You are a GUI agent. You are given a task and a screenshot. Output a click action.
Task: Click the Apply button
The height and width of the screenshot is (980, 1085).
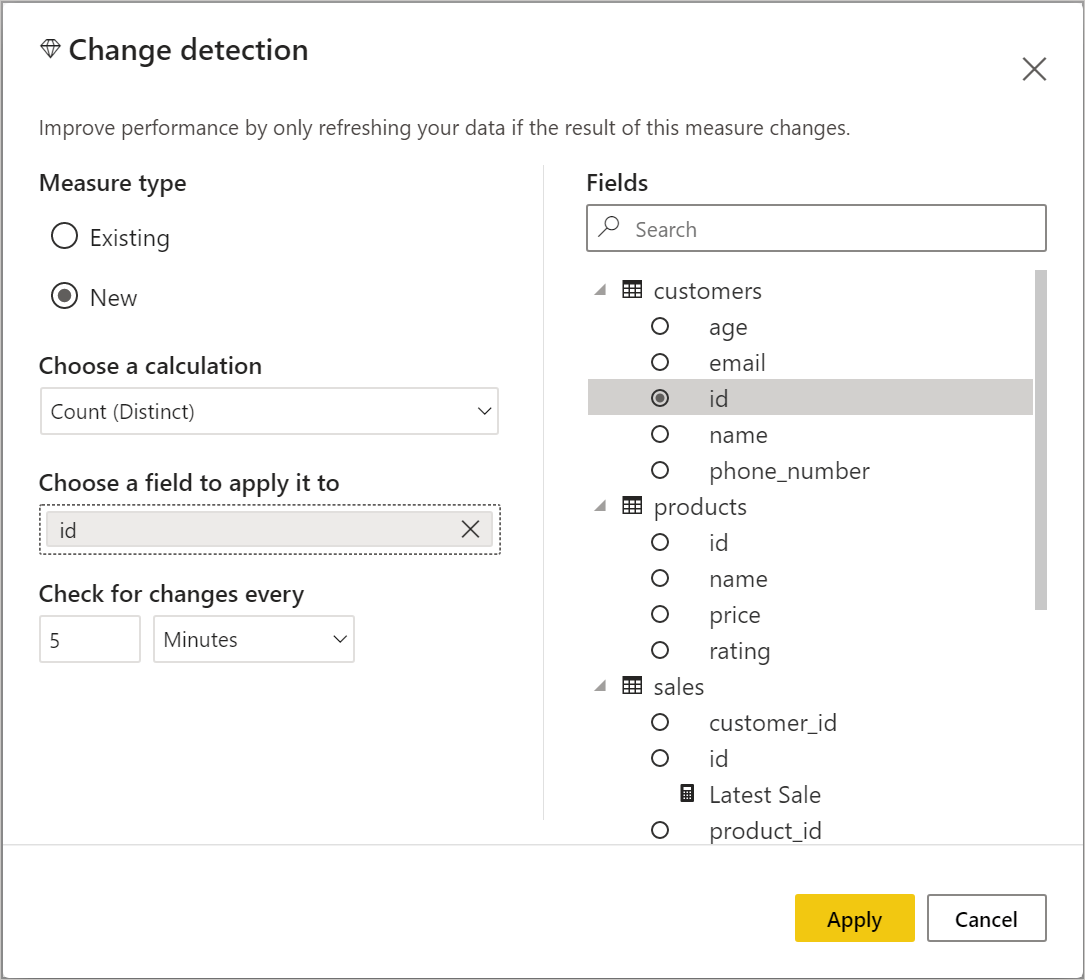854,918
